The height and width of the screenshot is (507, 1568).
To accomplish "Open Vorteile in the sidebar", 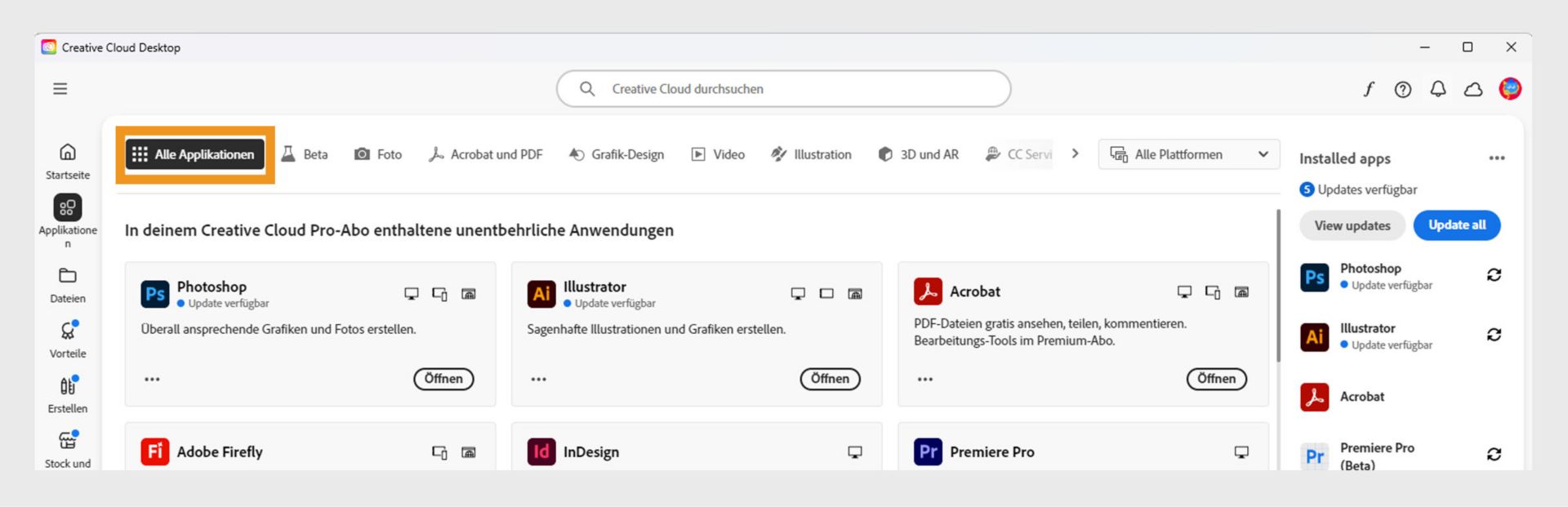I will [x=68, y=340].
